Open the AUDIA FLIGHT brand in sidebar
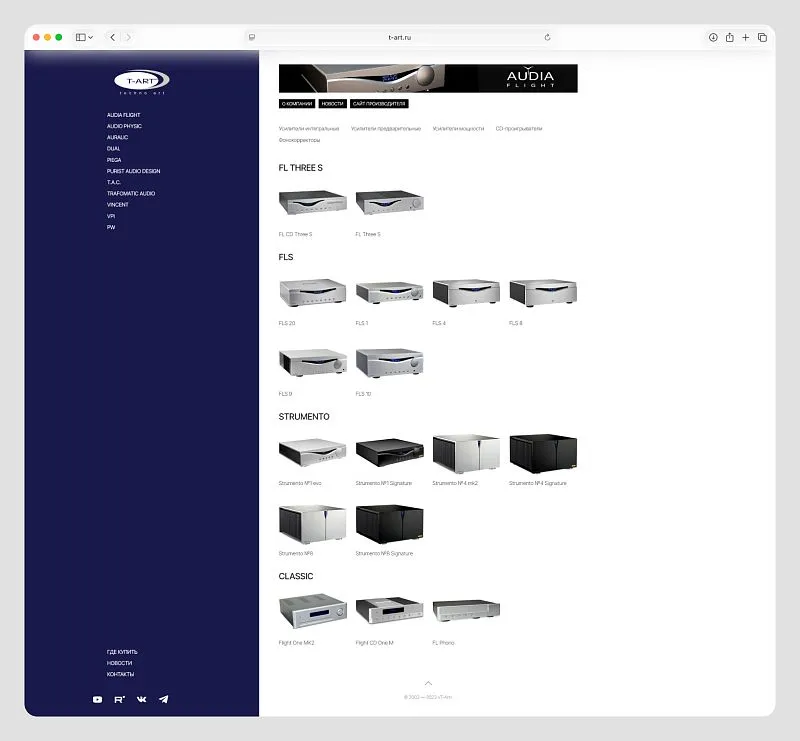Screen dimensions: 800x741 tap(123, 115)
